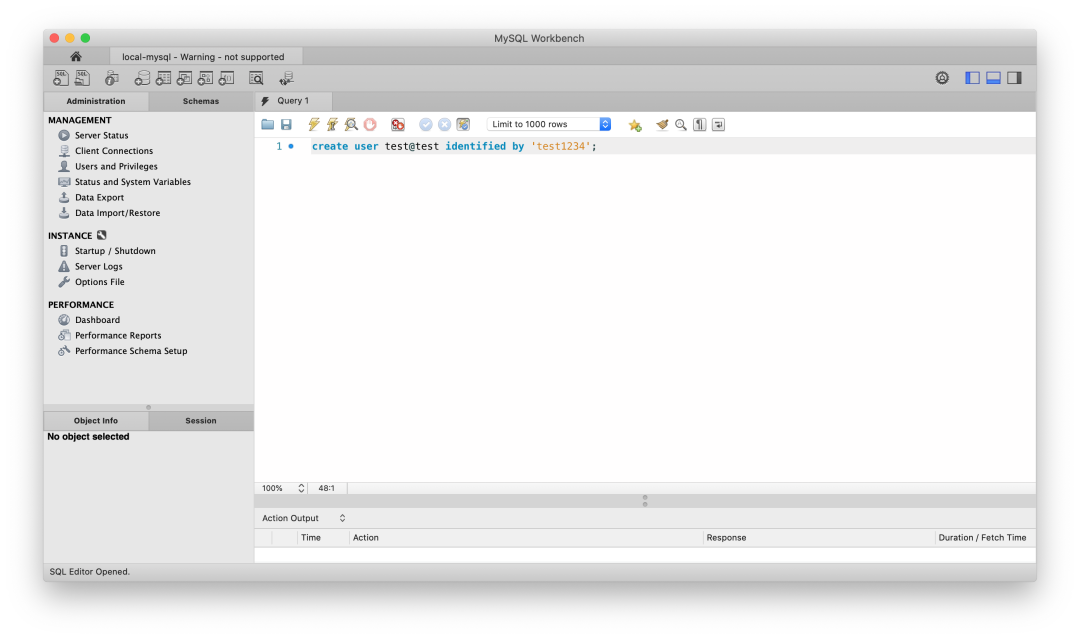Run EXPLAIN on current statement icon
The width and height of the screenshot is (1080, 639).
click(x=351, y=125)
